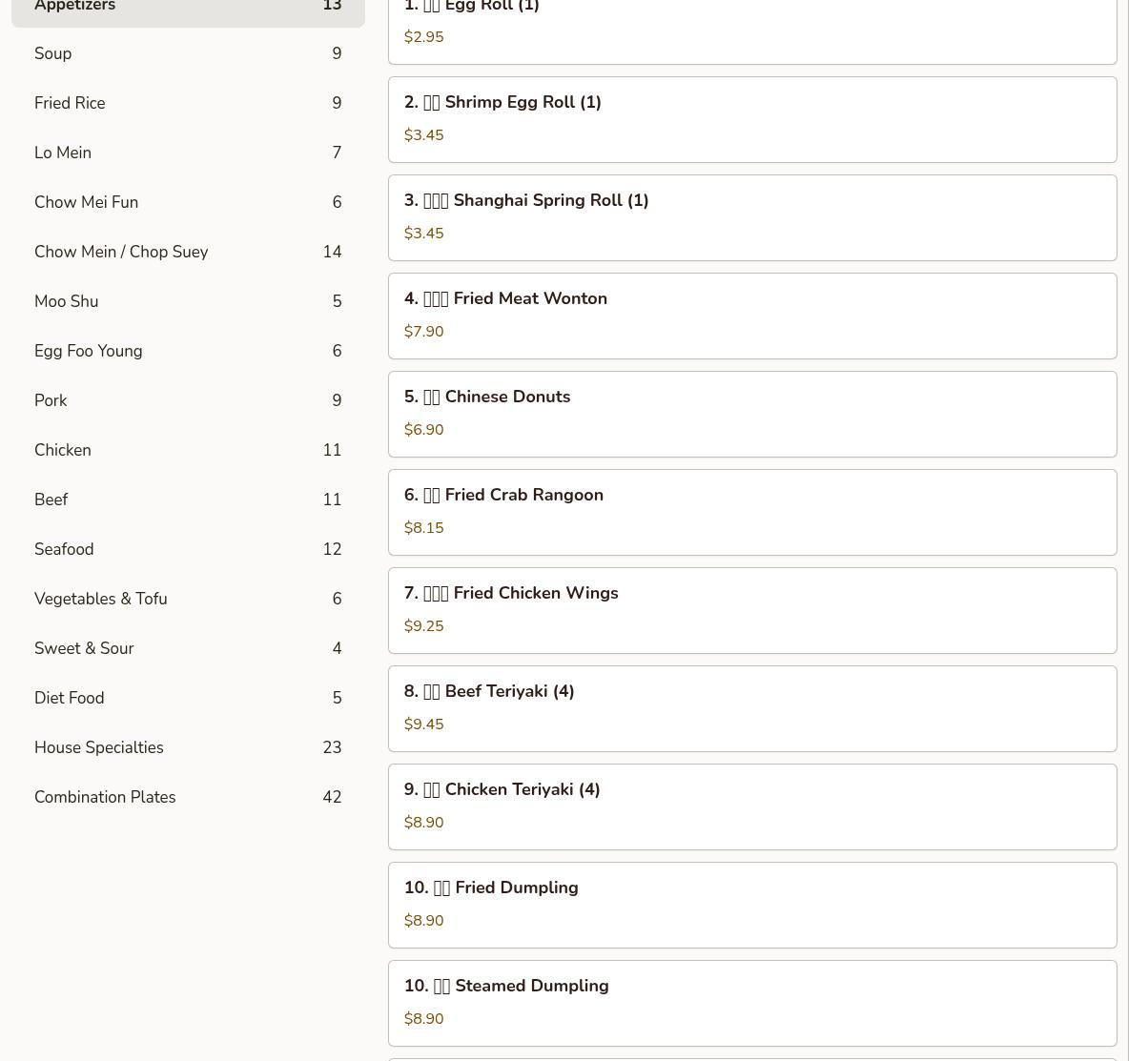
Task: Click the 12 count beside Seafood
Action: (332, 549)
